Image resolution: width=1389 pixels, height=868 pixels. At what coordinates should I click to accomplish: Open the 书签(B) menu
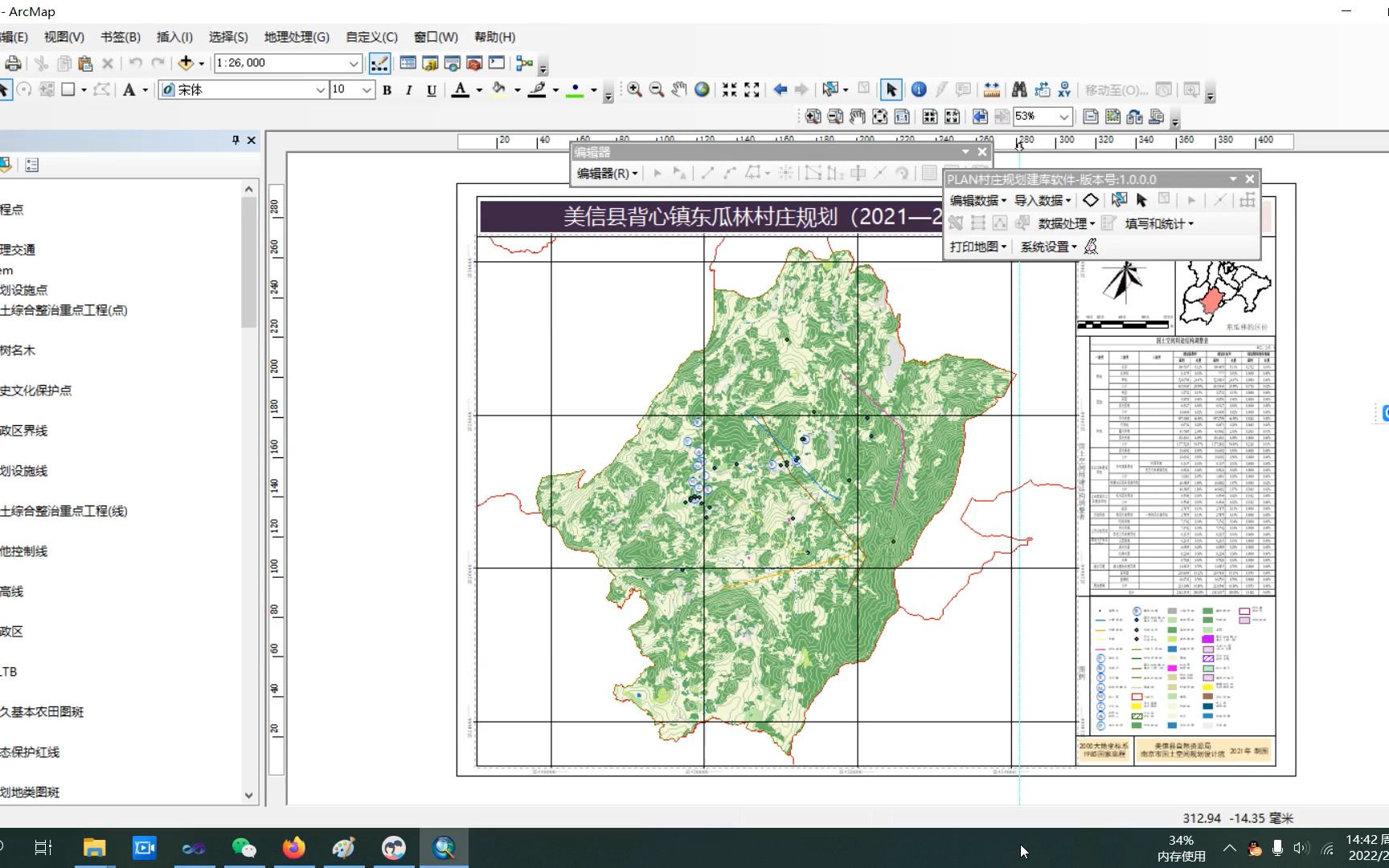121,37
